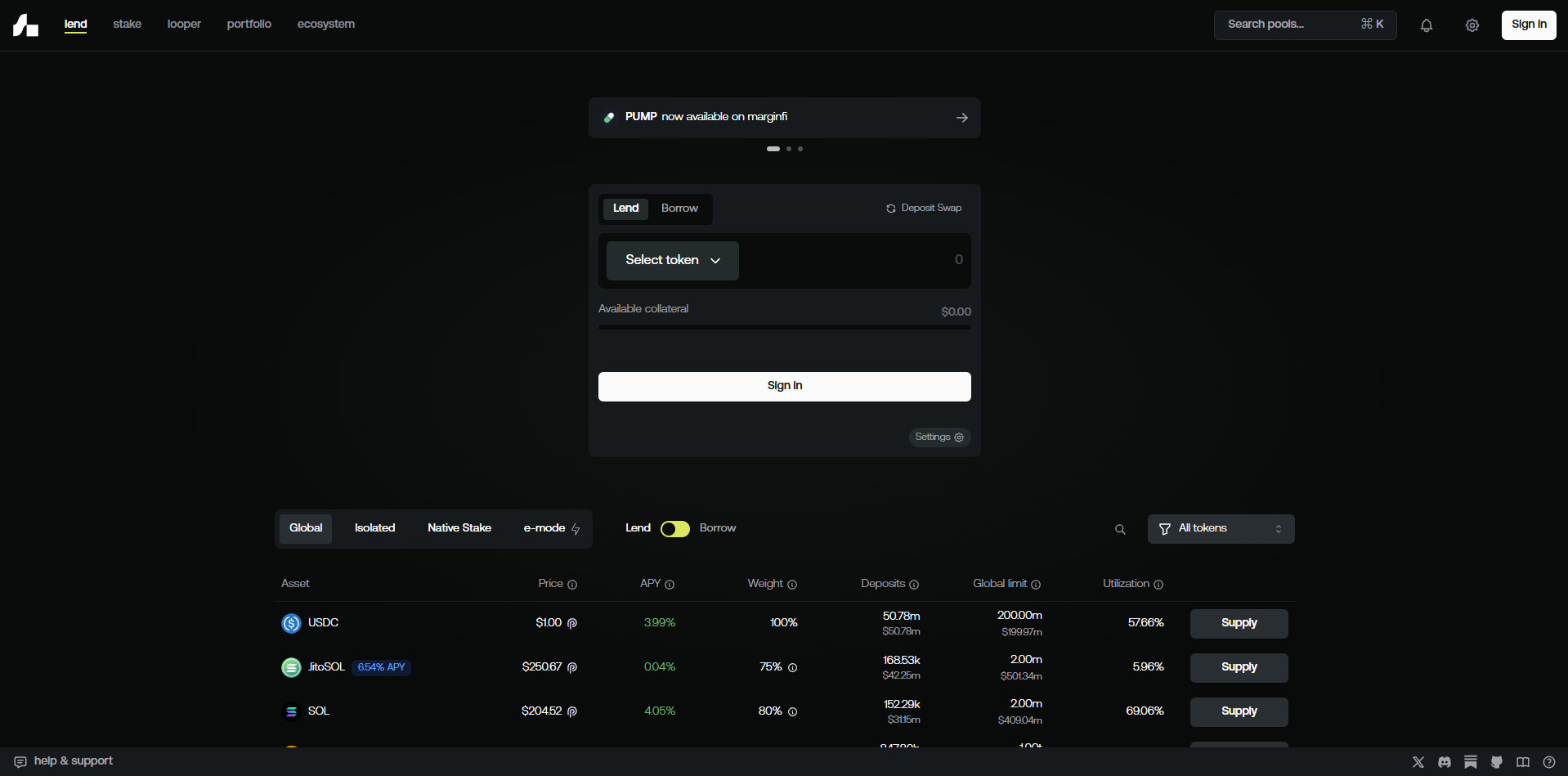Image resolution: width=1568 pixels, height=776 pixels.
Task: Open the Discord icon in footer
Action: (1445, 762)
